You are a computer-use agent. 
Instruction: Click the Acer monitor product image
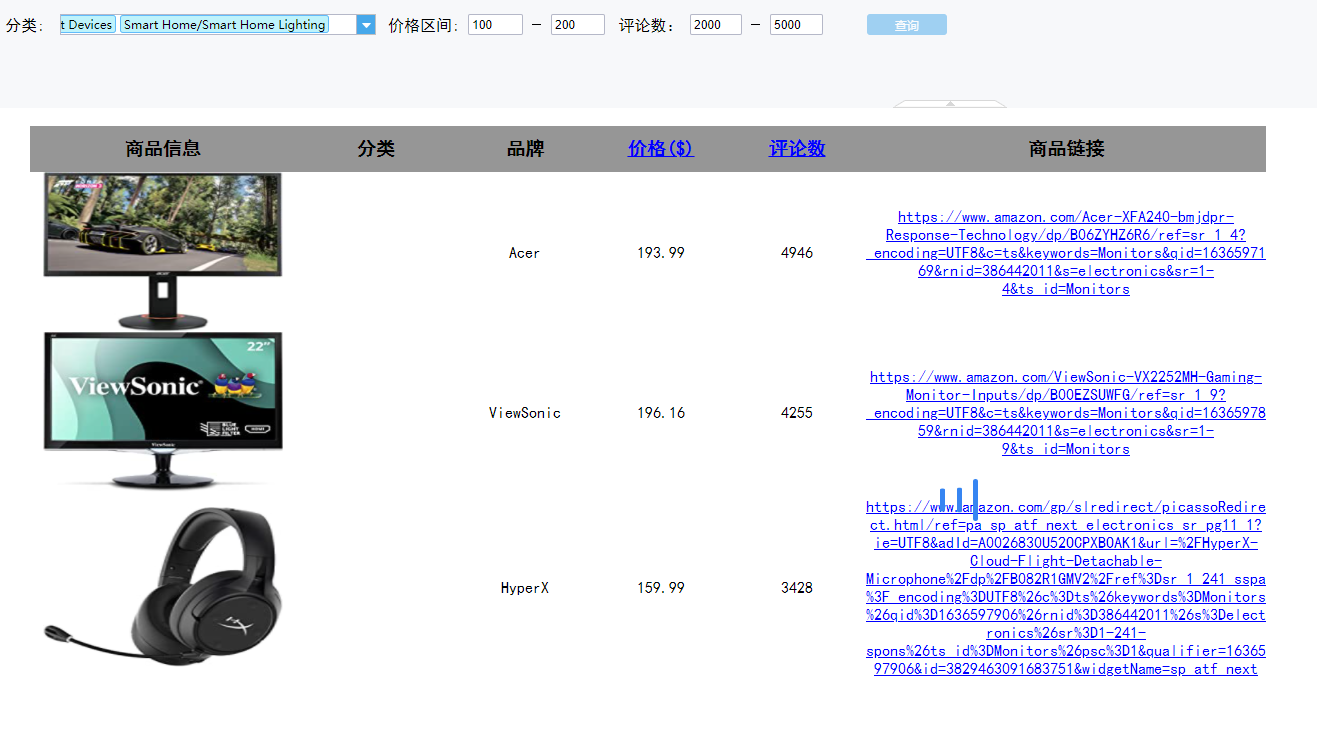pyautogui.click(x=162, y=251)
